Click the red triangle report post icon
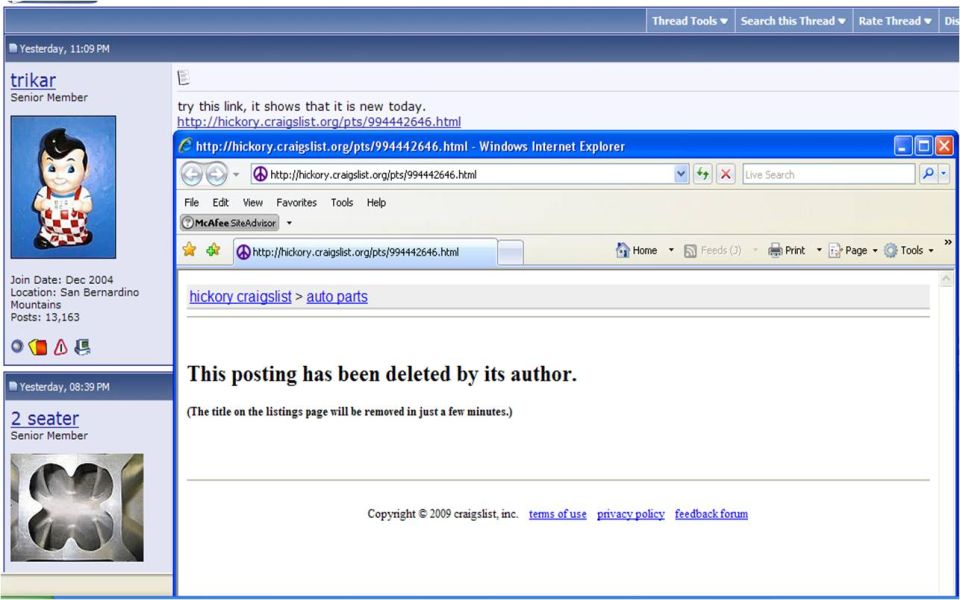960x600 pixels. tap(61, 347)
